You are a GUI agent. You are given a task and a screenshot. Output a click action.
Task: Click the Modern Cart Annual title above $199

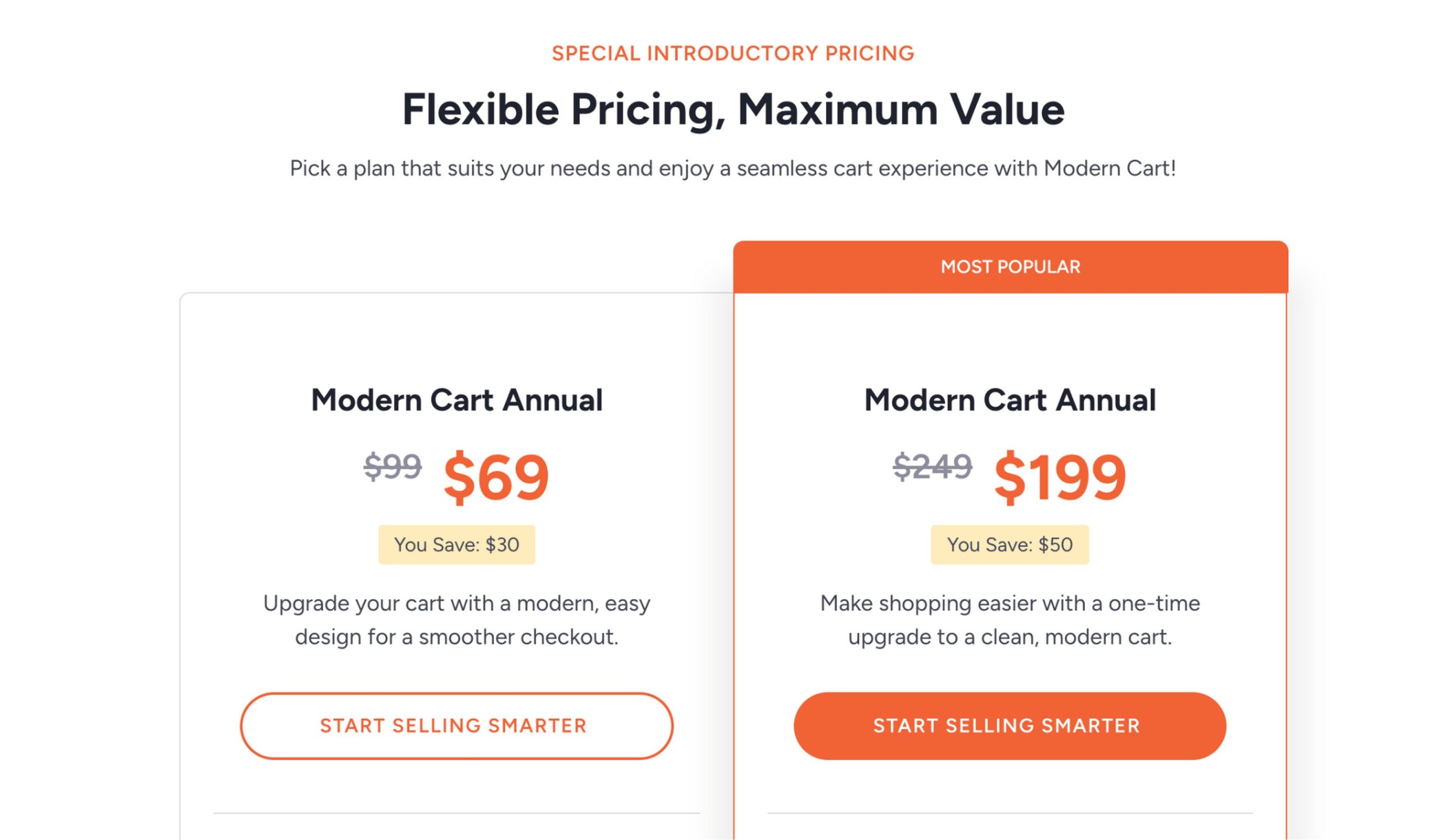[x=1010, y=399]
